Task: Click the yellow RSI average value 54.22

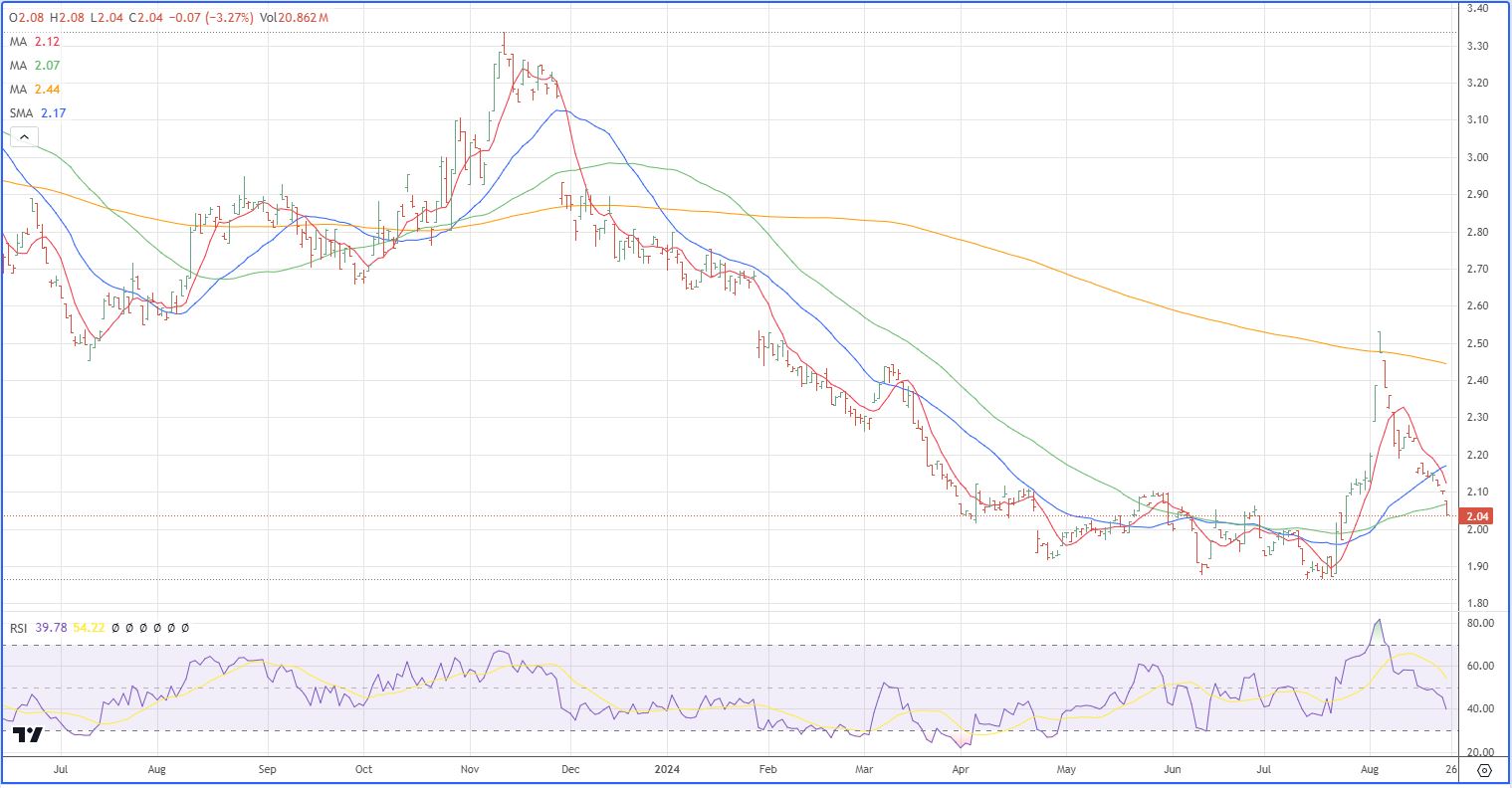Action: point(90,628)
